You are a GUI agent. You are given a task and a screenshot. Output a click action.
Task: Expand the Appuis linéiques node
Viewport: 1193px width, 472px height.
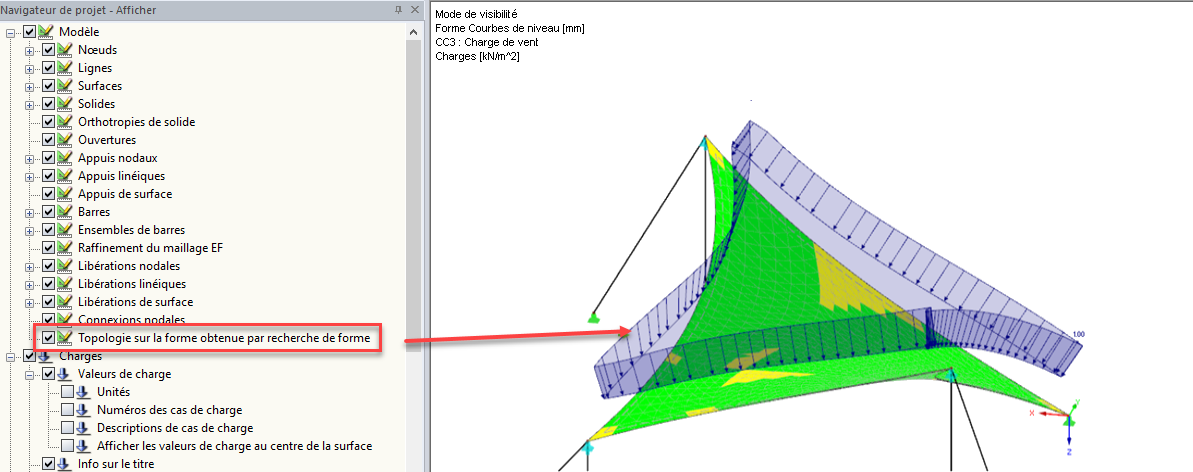(x=30, y=177)
